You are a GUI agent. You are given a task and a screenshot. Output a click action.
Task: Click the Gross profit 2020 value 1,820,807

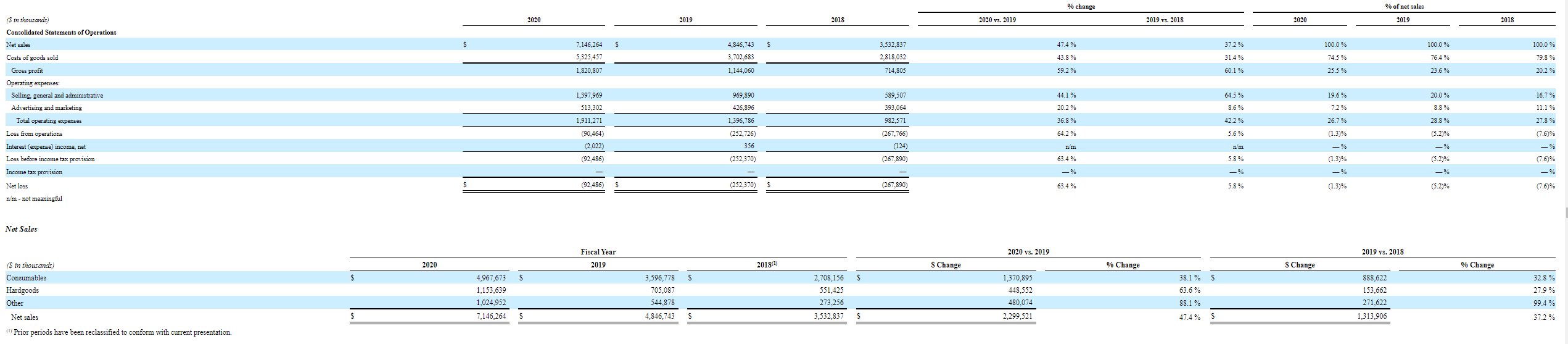589,70
